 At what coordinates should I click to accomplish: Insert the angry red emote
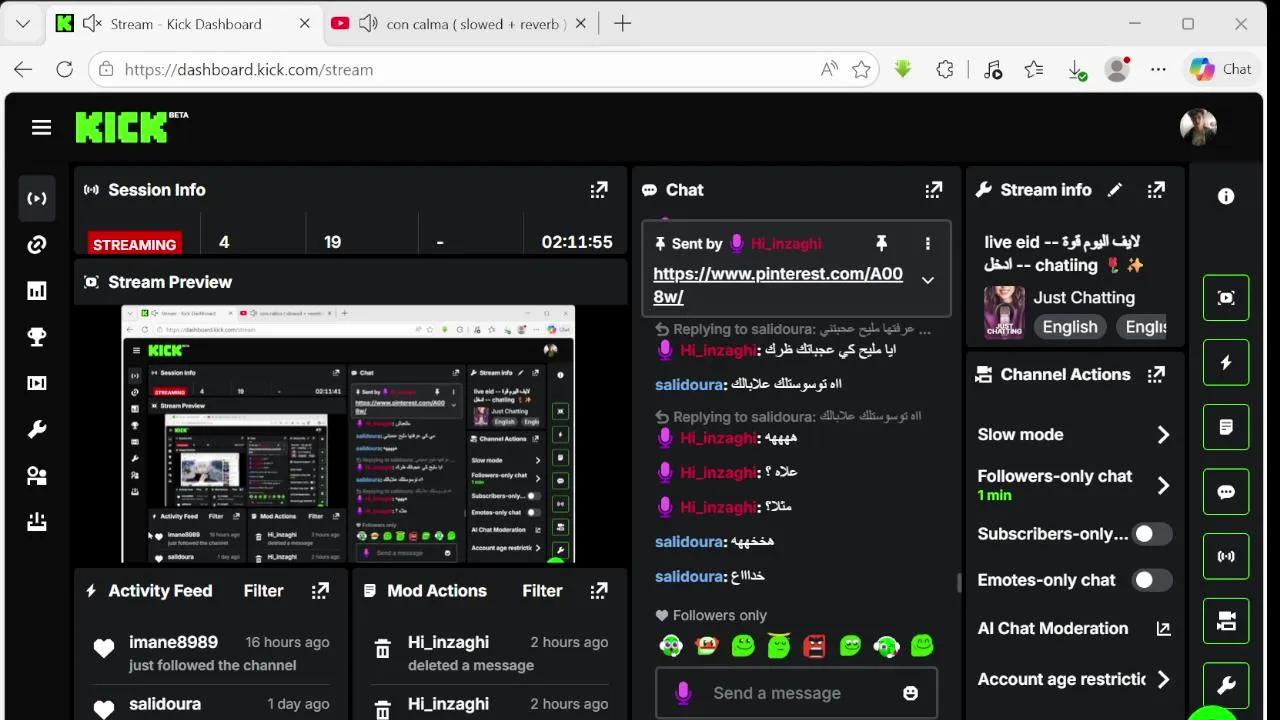[814, 646]
